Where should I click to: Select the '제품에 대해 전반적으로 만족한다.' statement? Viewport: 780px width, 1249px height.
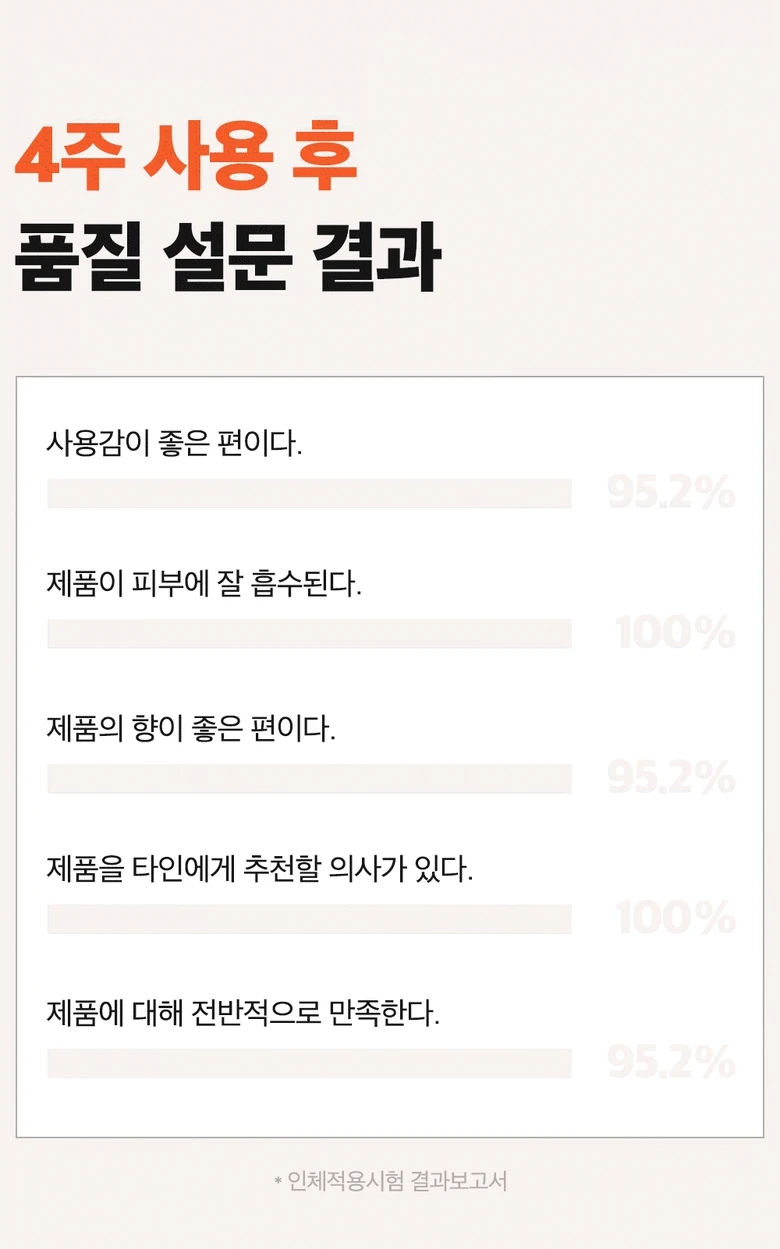click(x=243, y=1013)
